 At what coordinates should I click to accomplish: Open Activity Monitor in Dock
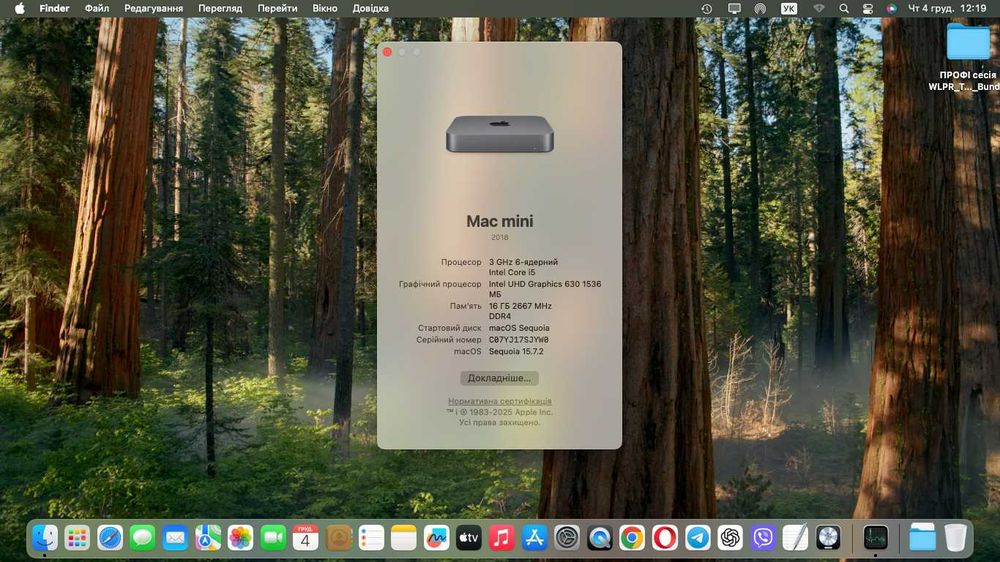point(875,538)
